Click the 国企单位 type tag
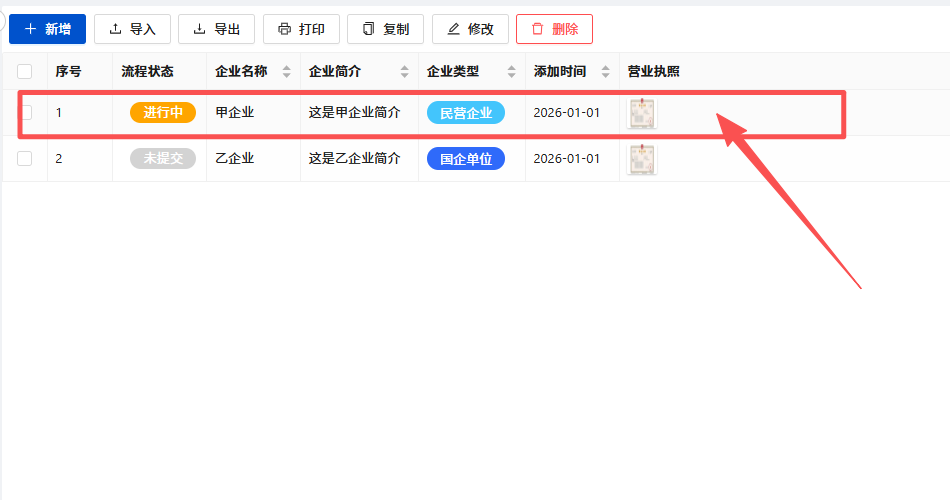This screenshot has width=950, height=500. (x=466, y=159)
